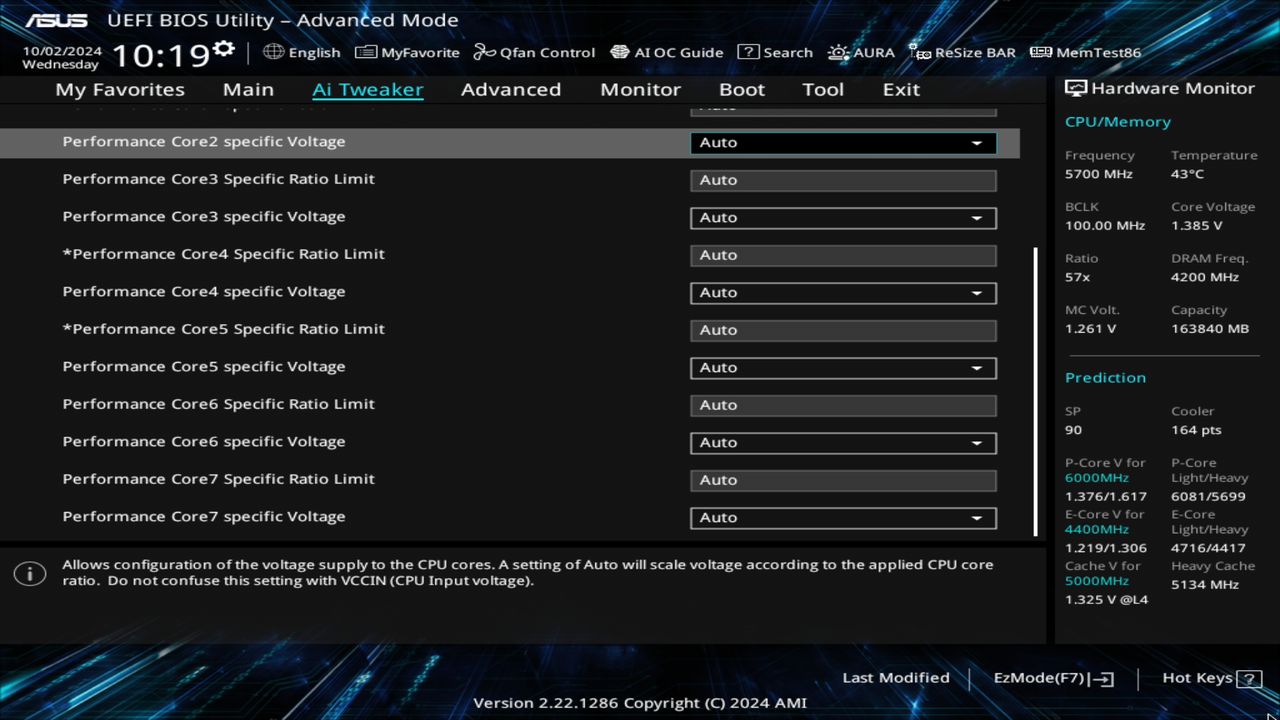Viewport: 1280px width, 720px height.
Task: Open the English language selector
Action: (301, 52)
